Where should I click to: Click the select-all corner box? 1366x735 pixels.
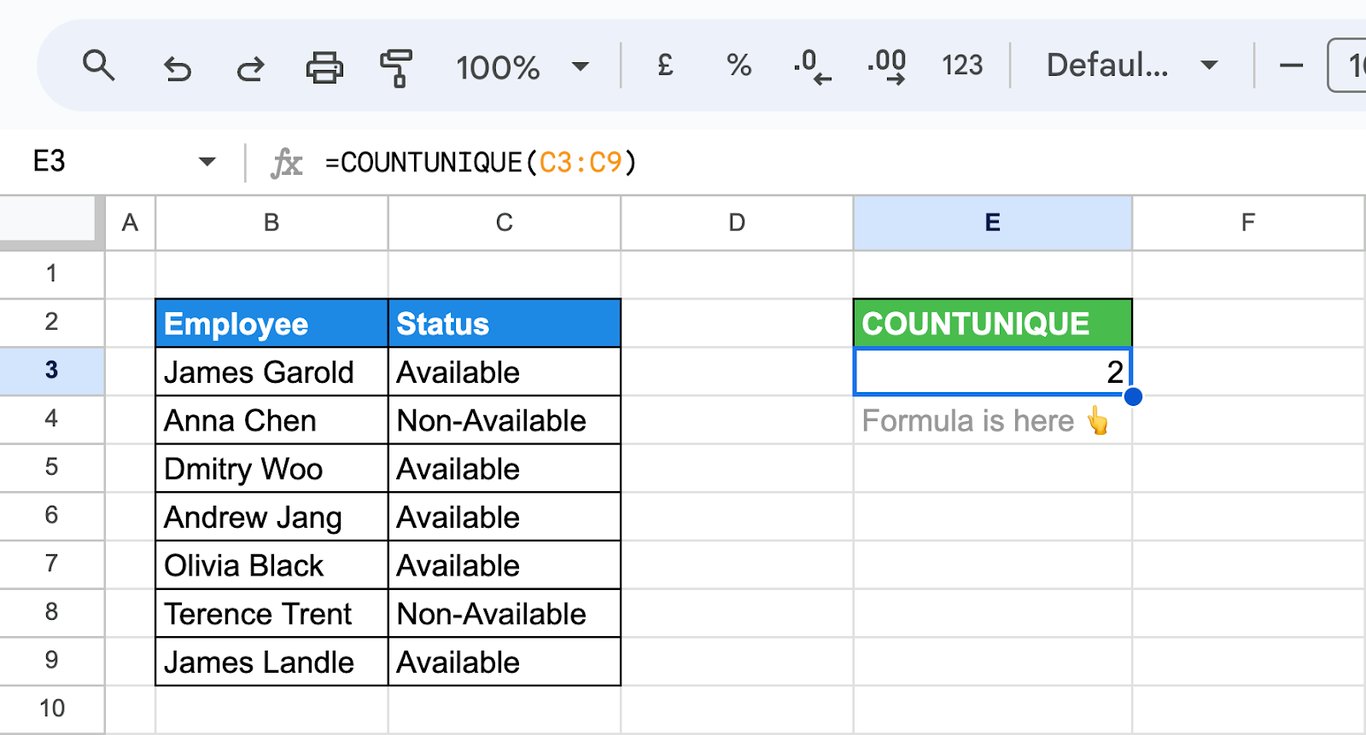coord(52,223)
